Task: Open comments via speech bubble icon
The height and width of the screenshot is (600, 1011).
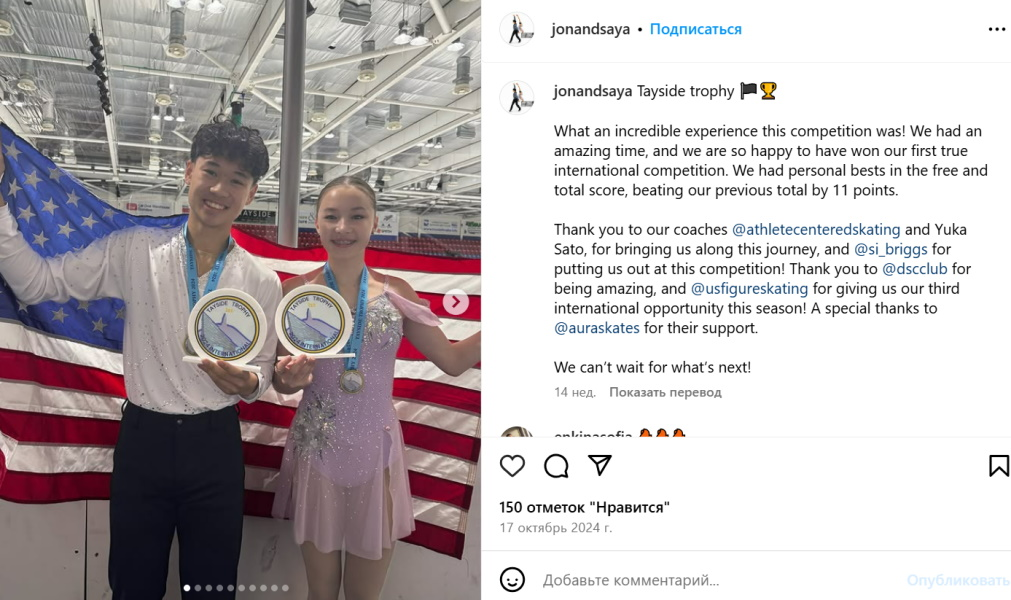Action: pos(556,465)
